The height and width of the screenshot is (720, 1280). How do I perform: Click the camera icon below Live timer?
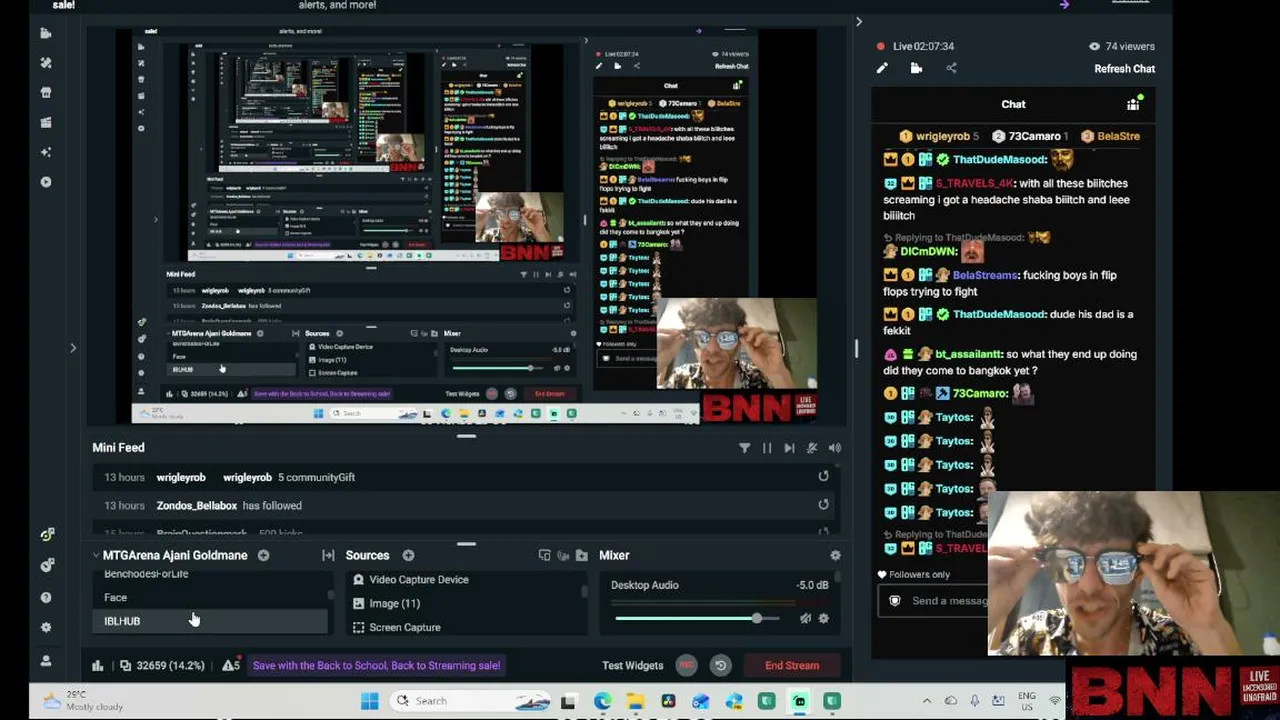coord(916,68)
